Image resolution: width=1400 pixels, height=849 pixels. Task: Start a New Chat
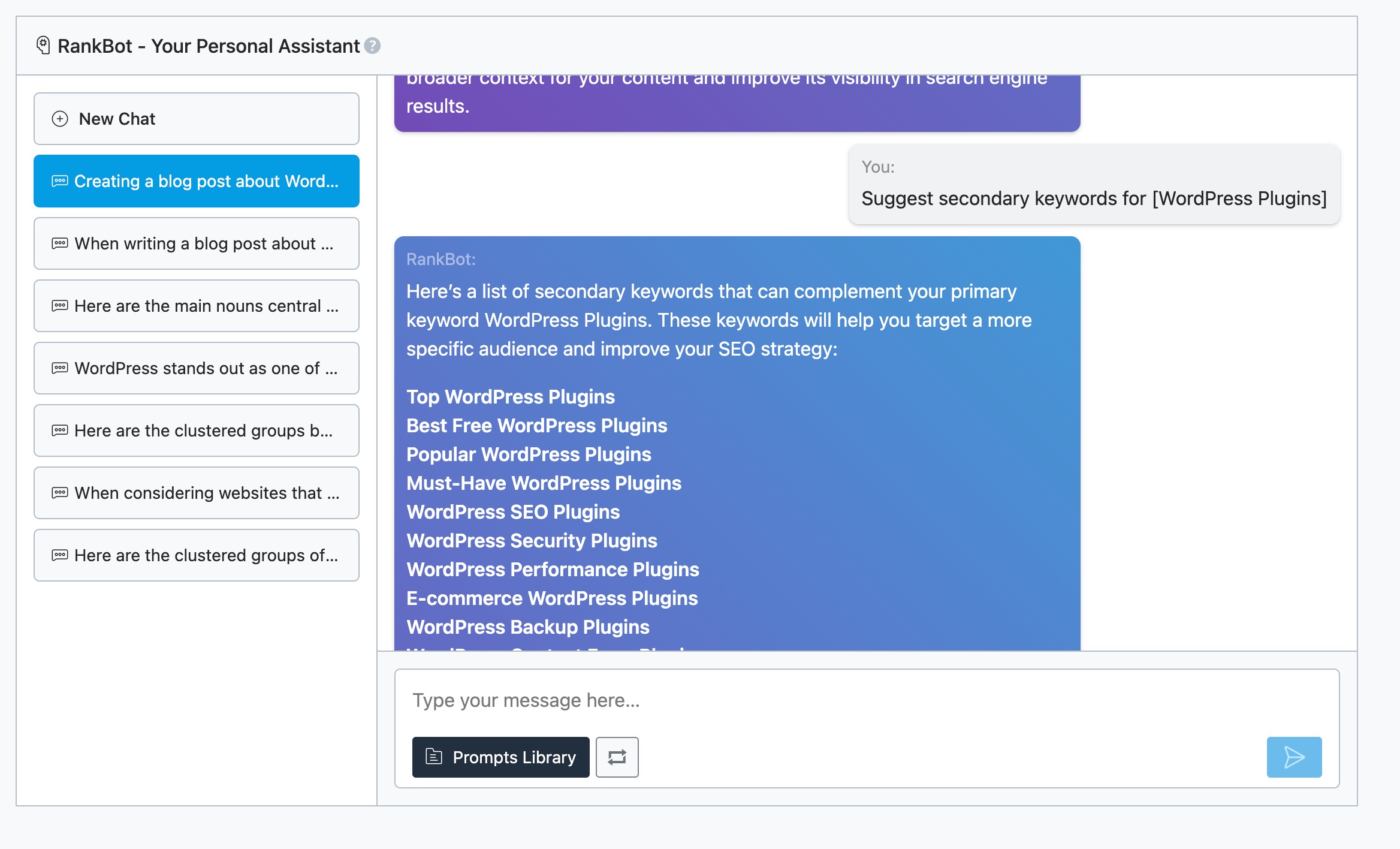[x=197, y=119]
